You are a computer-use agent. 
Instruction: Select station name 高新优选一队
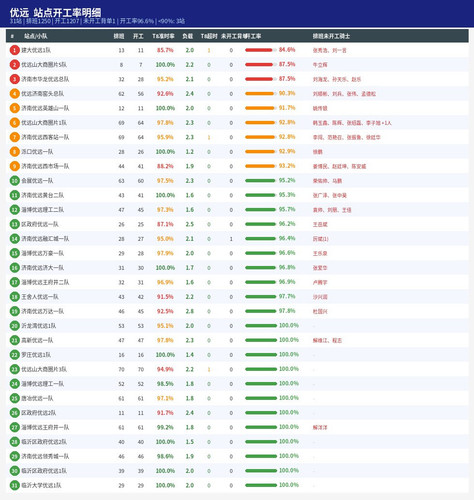point(37,340)
